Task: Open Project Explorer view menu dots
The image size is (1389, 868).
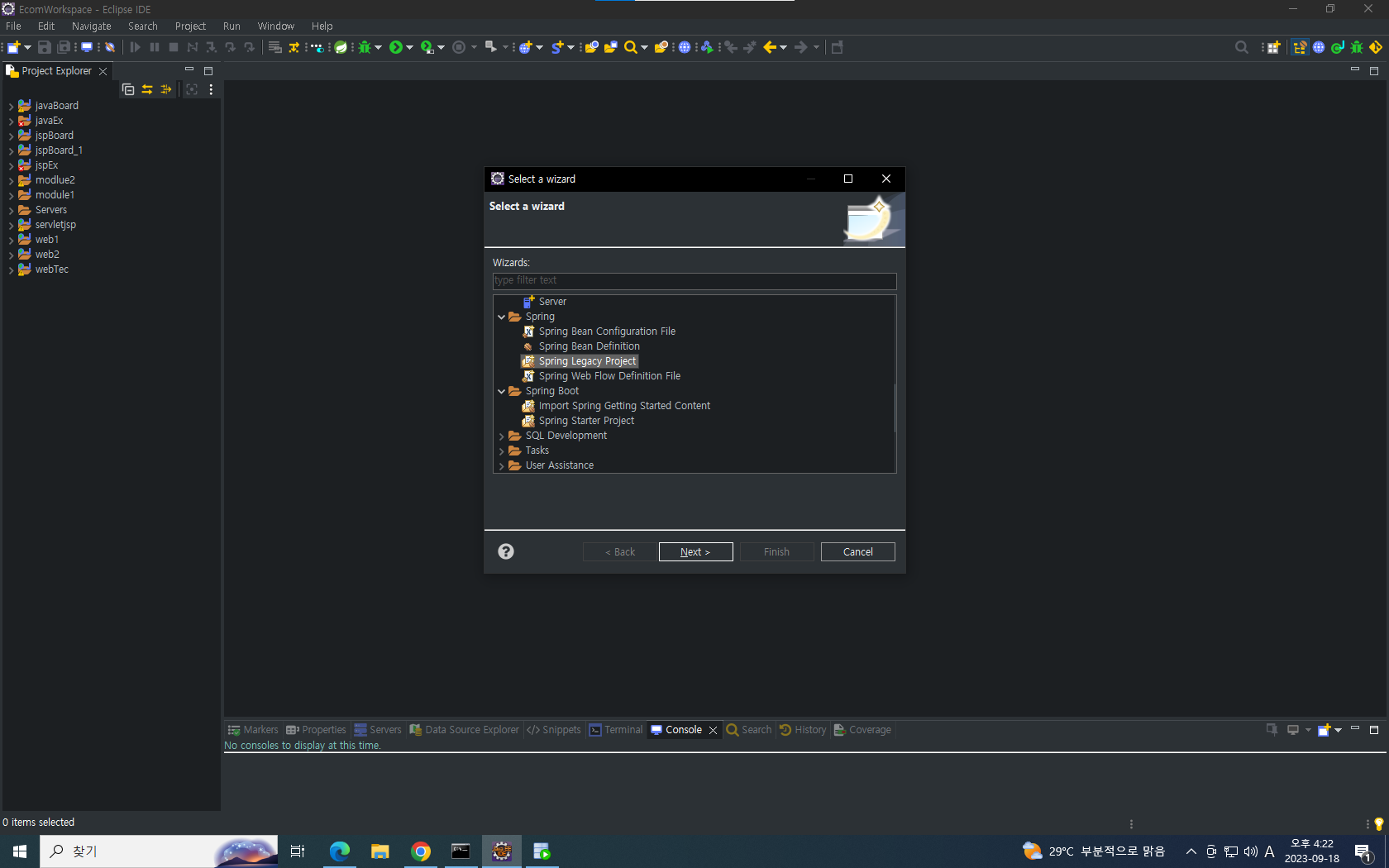Action: click(x=211, y=89)
